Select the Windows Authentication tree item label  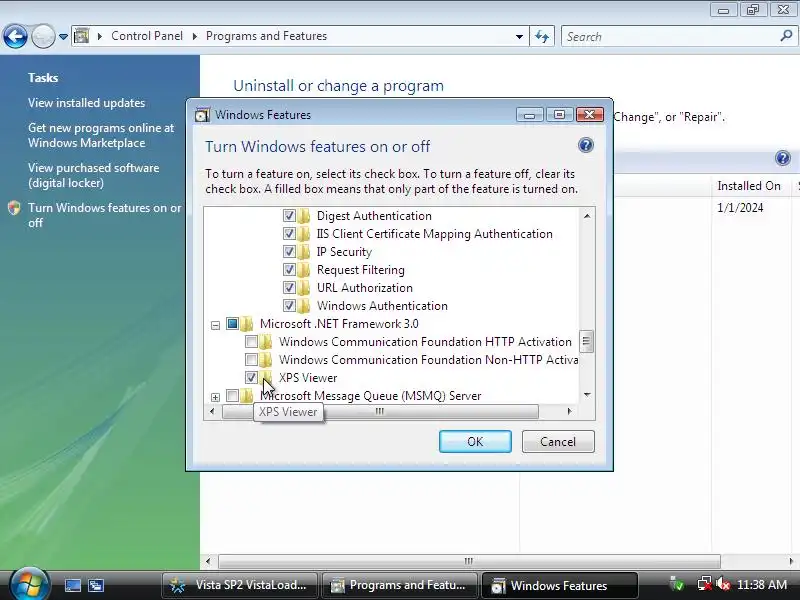coord(382,306)
